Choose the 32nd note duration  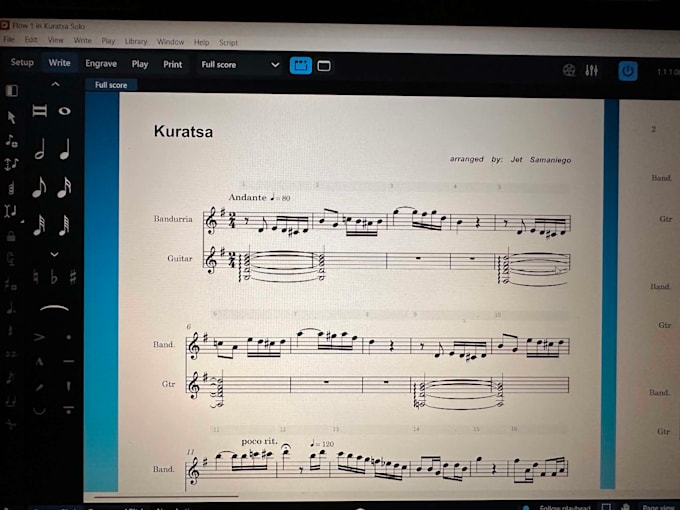coord(39,225)
